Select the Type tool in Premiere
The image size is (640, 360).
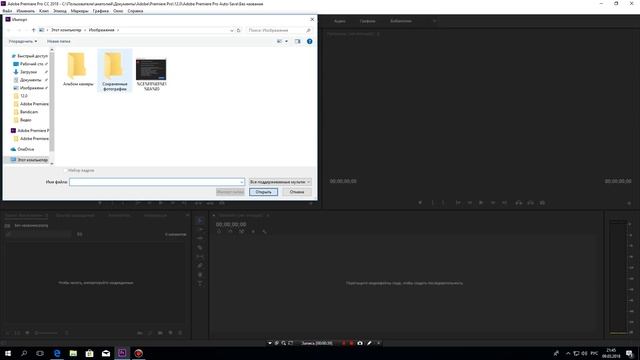200,284
